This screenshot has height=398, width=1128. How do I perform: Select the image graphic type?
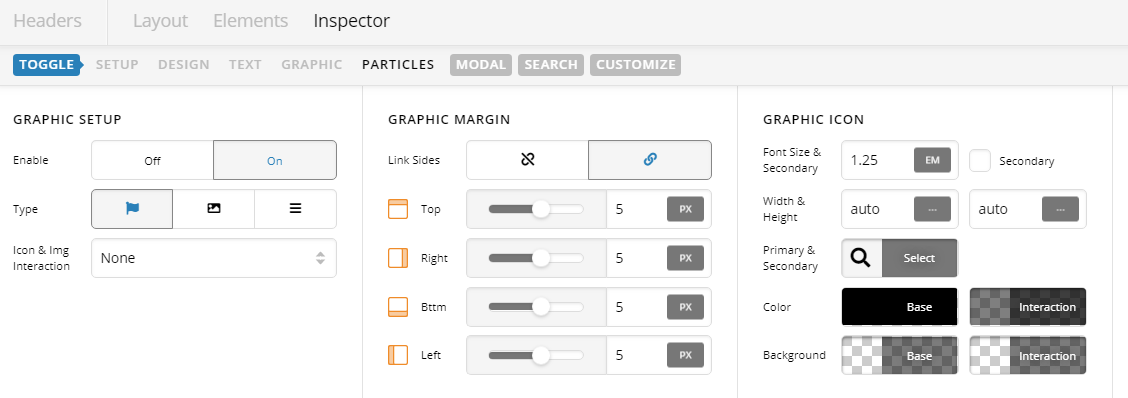coord(214,209)
